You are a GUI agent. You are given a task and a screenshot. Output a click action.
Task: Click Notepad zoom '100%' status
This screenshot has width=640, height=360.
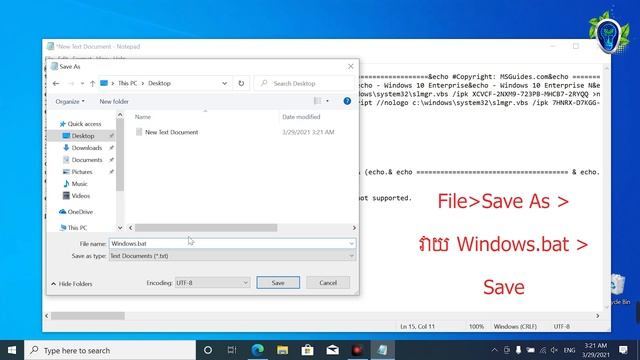476,327
